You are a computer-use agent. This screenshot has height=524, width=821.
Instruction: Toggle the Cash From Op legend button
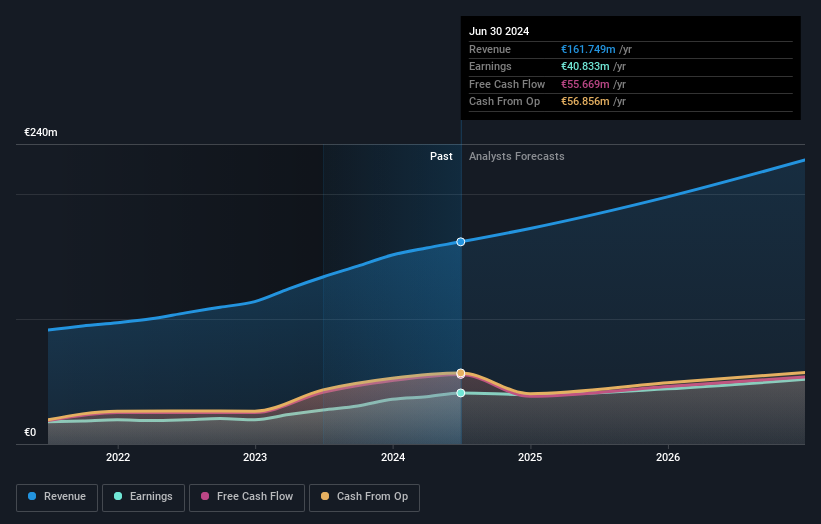point(364,497)
